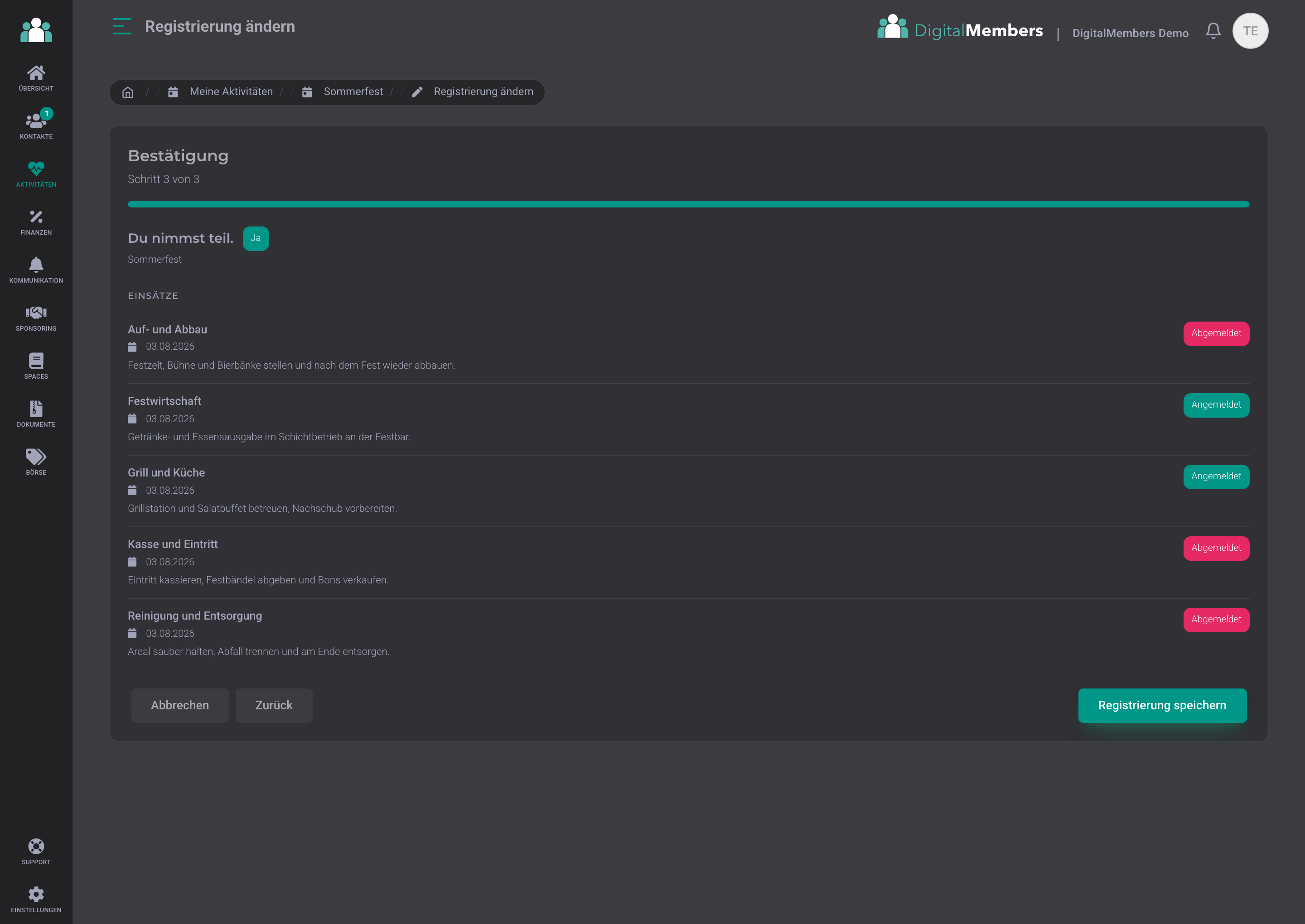Image resolution: width=1305 pixels, height=924 pixels.
Task: Click Registrierung speichern button
Action: [x=1162, y=706]
